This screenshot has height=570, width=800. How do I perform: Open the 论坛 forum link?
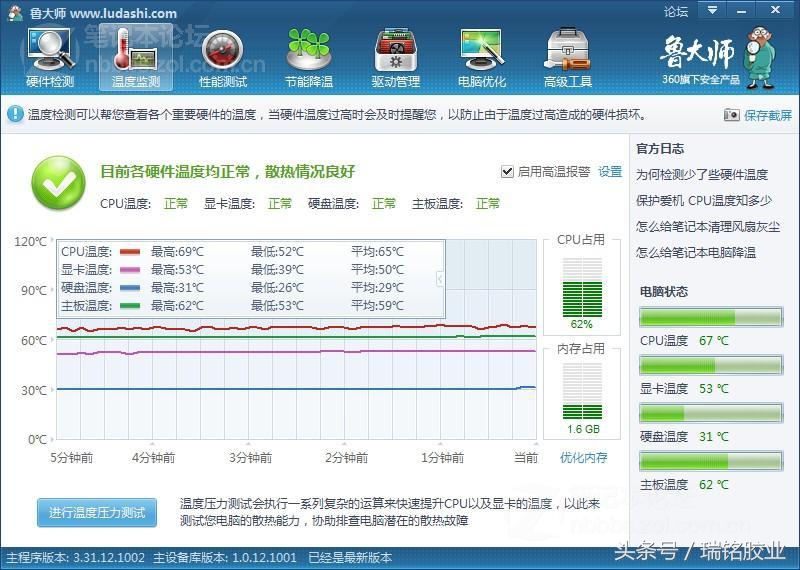pyautogui.click(x=676, y=11)
